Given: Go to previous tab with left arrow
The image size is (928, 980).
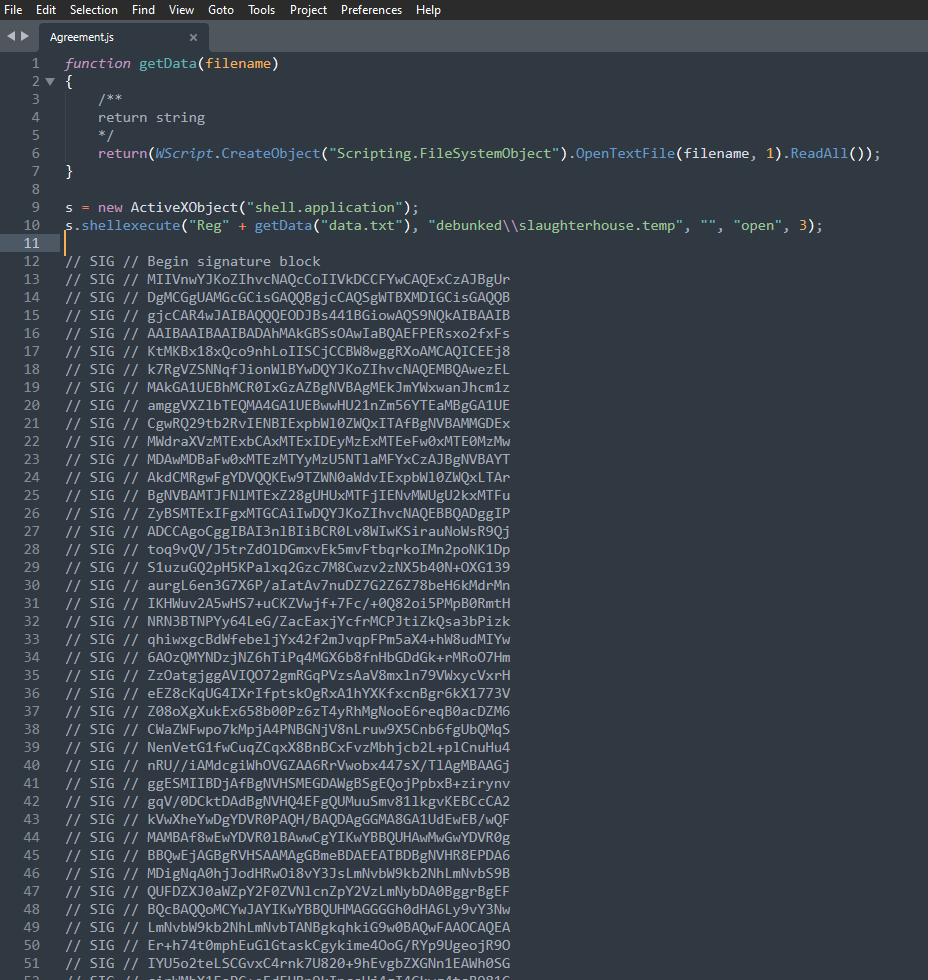Looking at the screenshot, I should (x=11, y=36).
